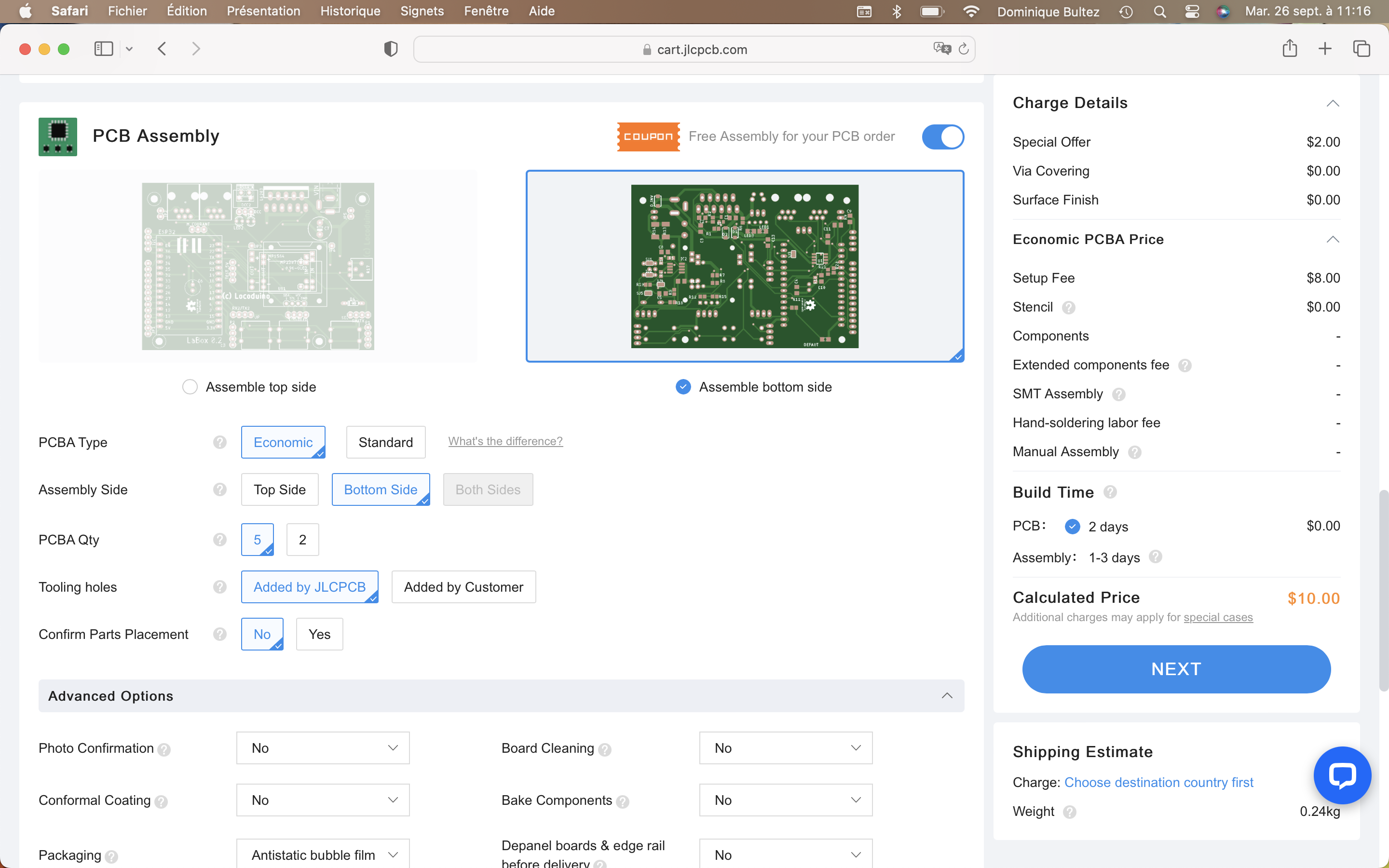1389x868 pixels.
Task: Click the NEXT button
Action: tap(1176, 669)
